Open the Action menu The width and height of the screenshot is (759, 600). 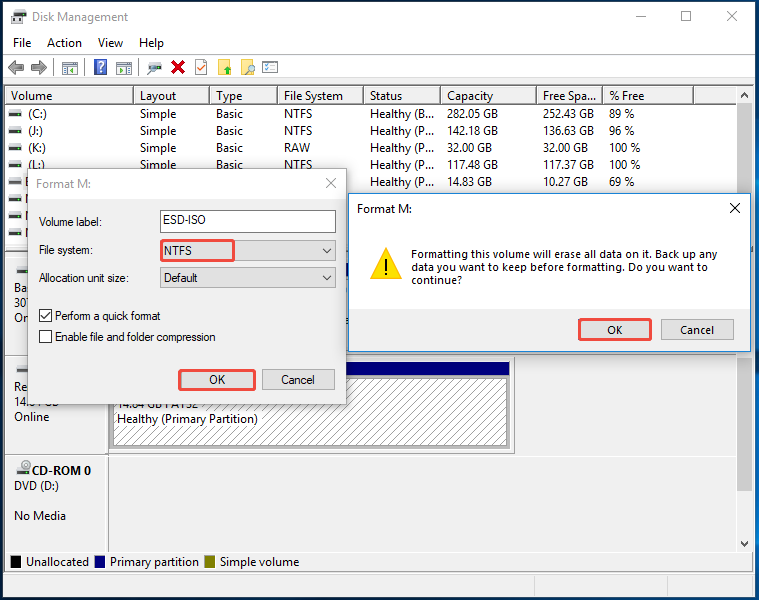tap(64, 43)
